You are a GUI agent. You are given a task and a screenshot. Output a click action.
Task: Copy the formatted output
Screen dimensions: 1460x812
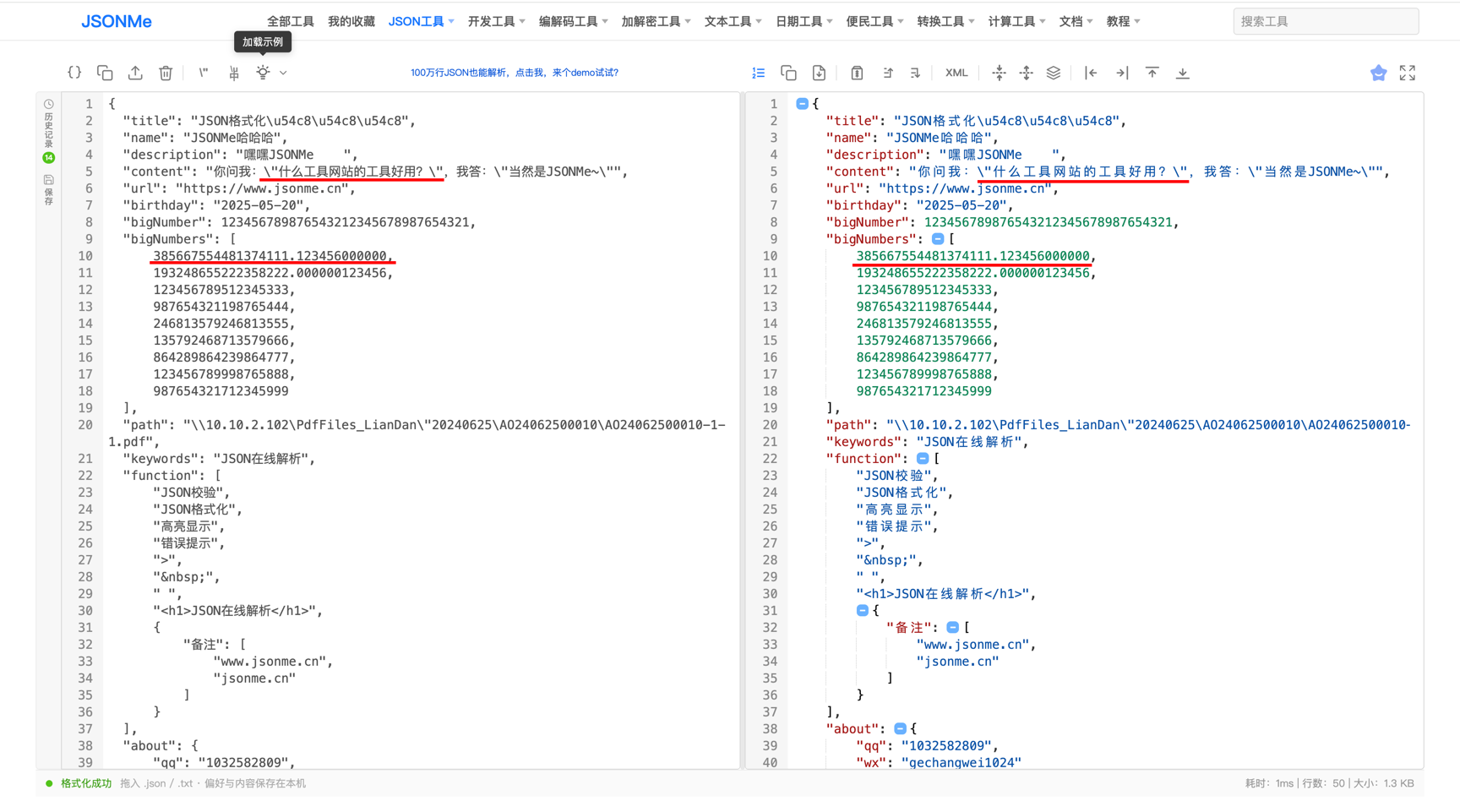(789, 73)
